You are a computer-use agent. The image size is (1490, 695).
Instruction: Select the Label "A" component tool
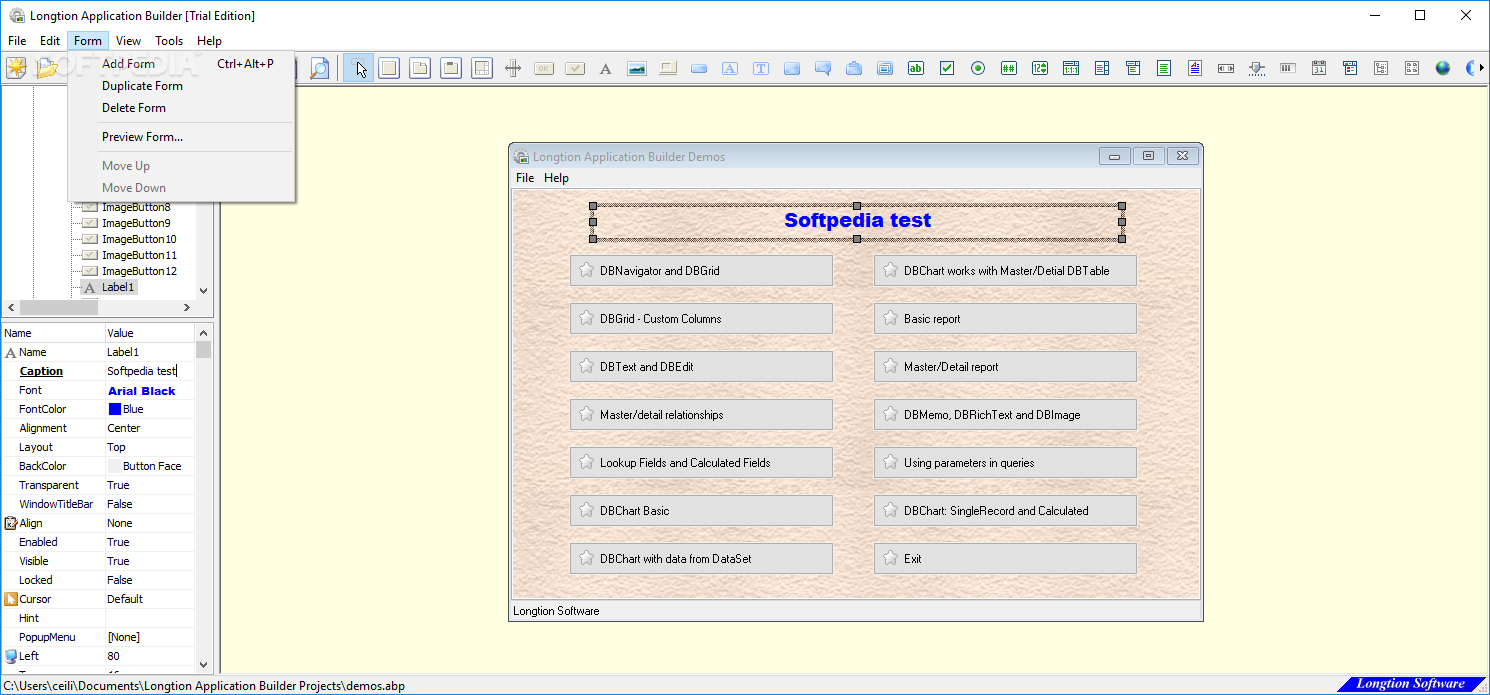coord(606,68)
